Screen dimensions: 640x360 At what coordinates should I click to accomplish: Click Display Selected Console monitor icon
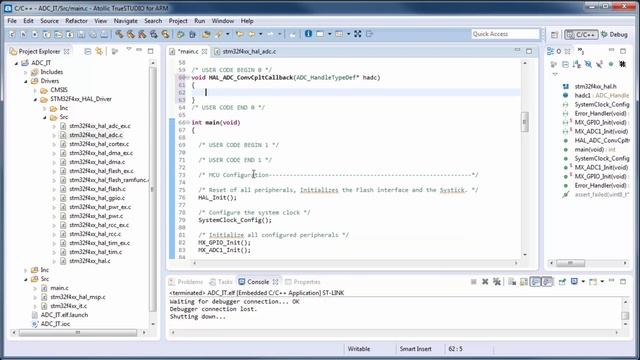click(574, 282)
